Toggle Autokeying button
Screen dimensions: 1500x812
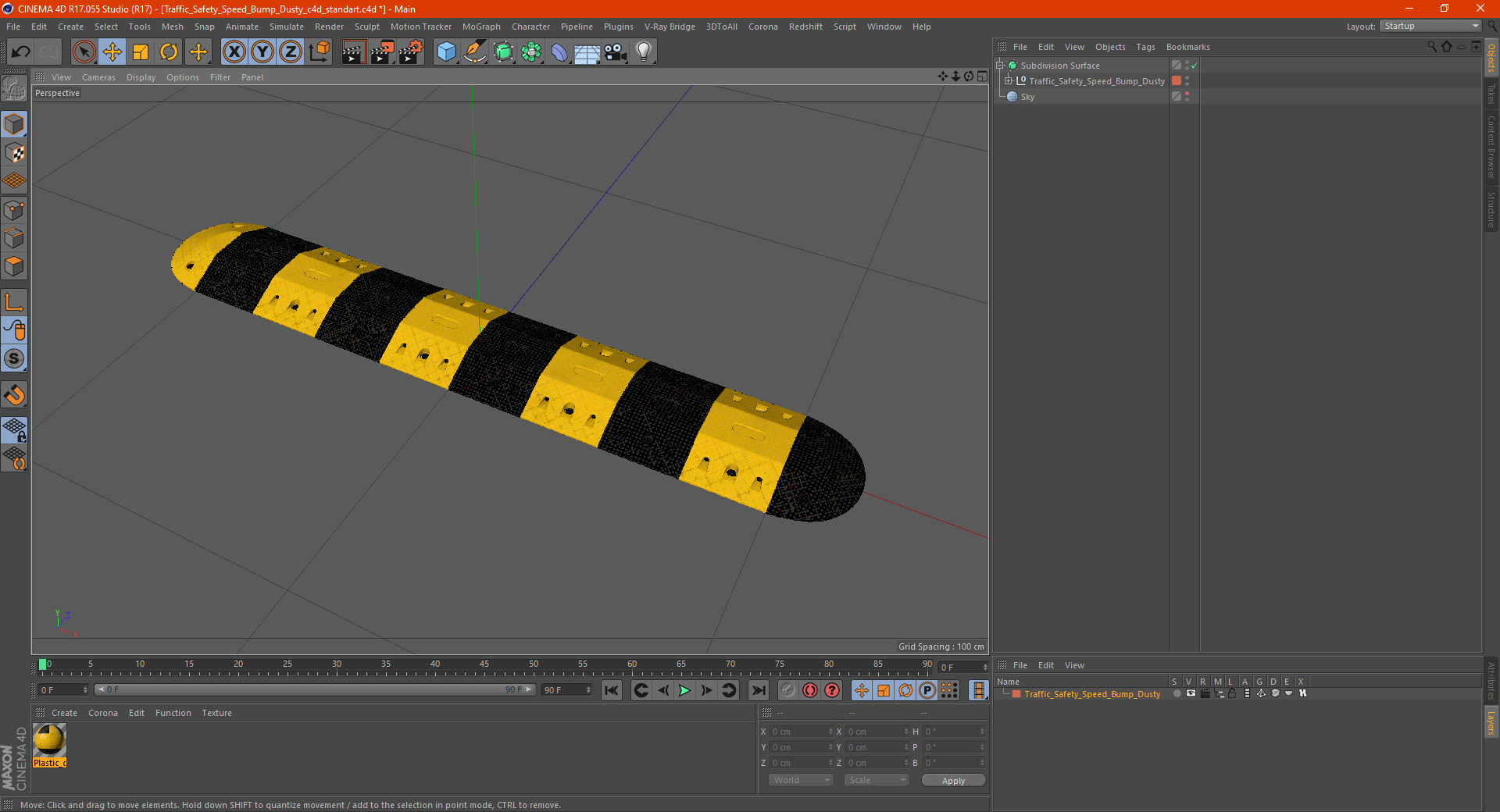(810, 690)
